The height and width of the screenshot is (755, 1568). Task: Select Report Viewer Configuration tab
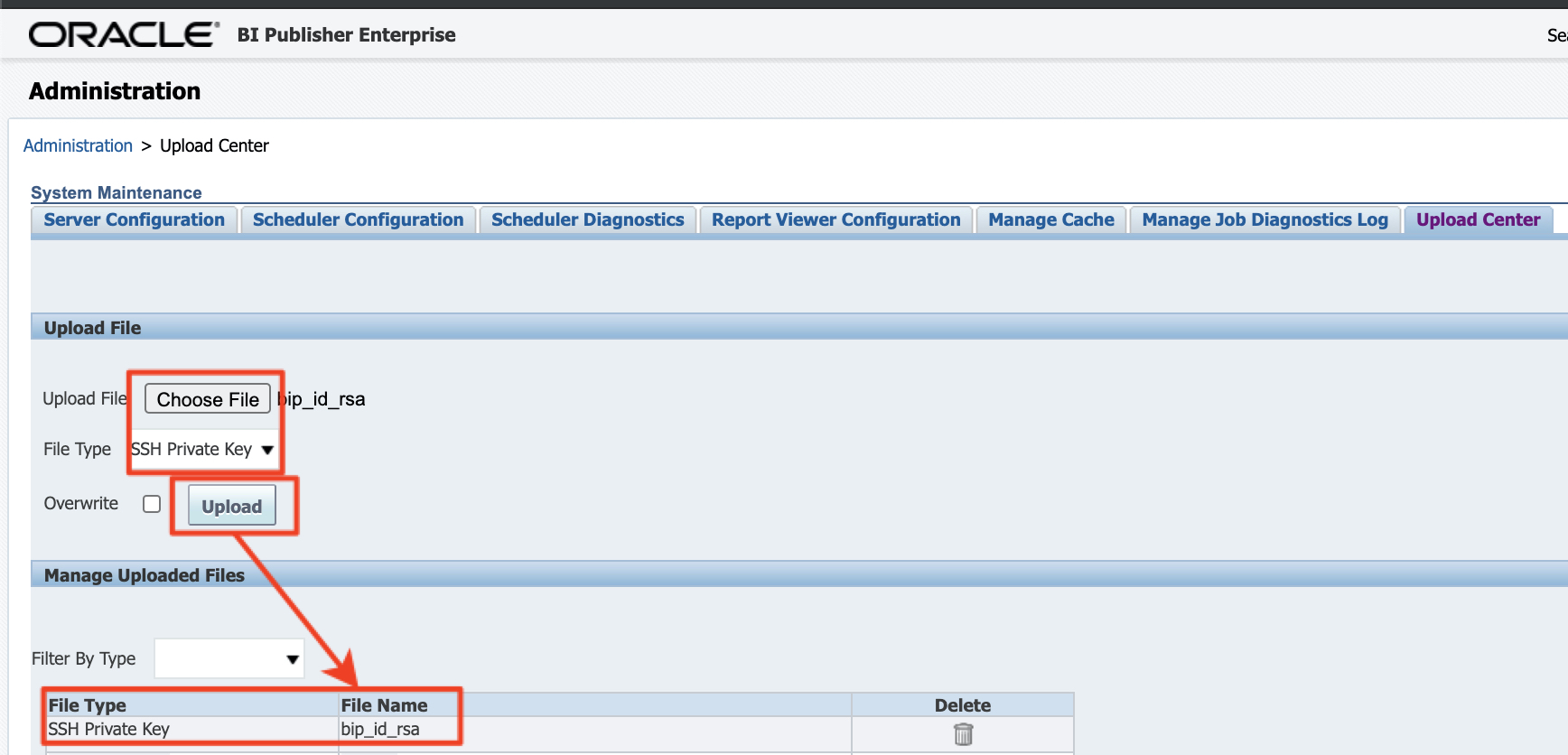[x=836, y=219]
